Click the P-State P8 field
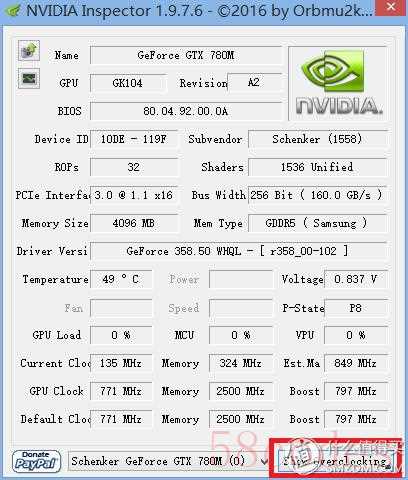The image size is (408, 480). click(356, 308)
